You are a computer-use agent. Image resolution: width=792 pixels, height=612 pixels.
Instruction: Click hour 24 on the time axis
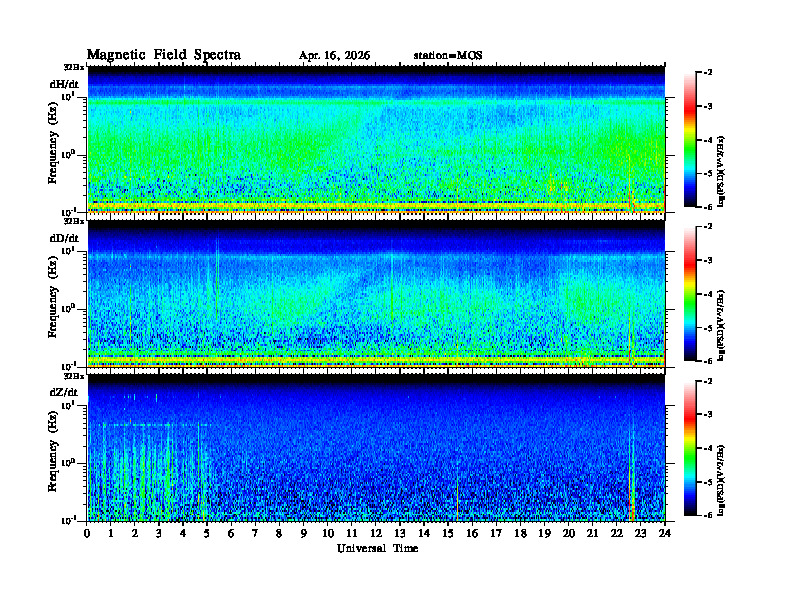(x=665, y=534)
